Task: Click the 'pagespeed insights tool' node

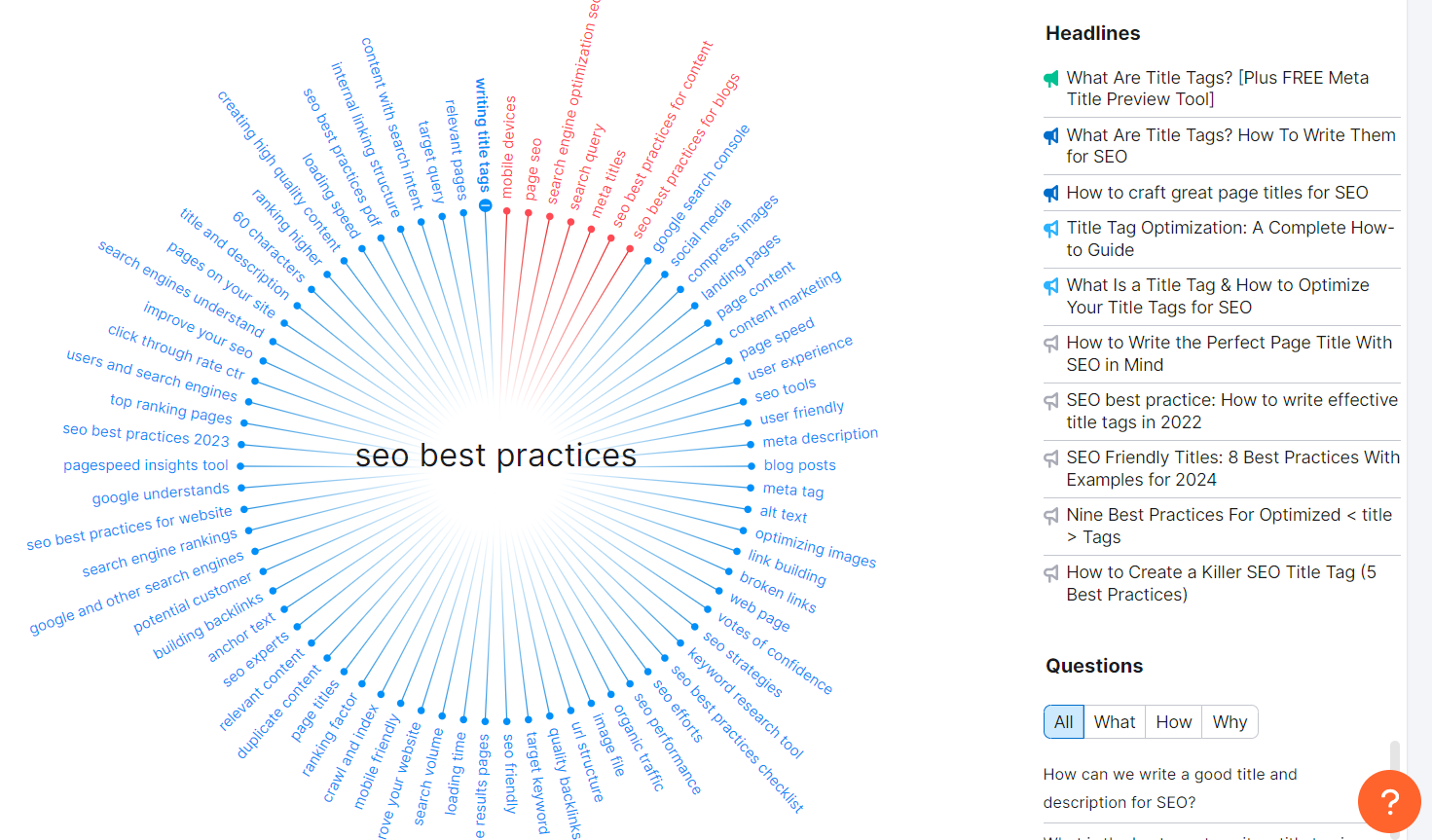Action: point(146,465)
